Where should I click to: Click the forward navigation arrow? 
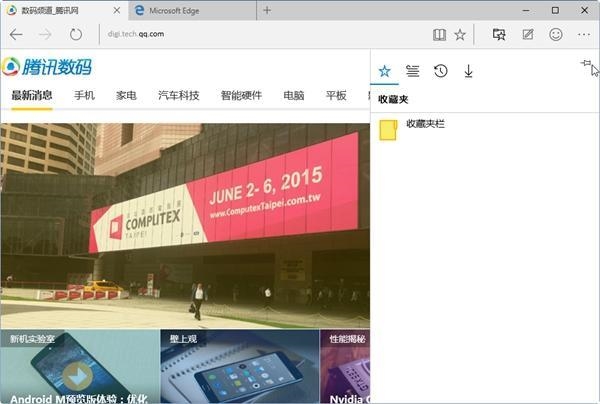click(x=45, y=34)
